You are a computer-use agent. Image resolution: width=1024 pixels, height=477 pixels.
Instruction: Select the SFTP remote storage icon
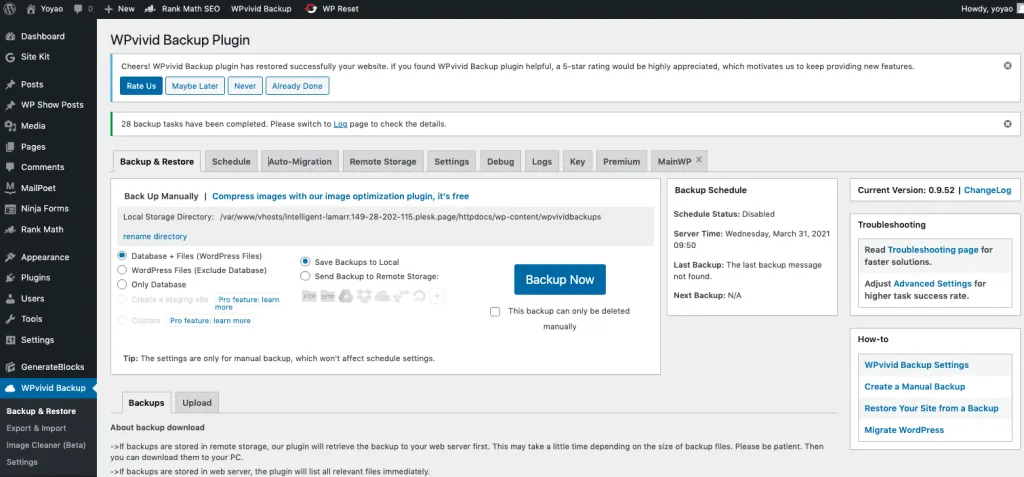(328, 297)
